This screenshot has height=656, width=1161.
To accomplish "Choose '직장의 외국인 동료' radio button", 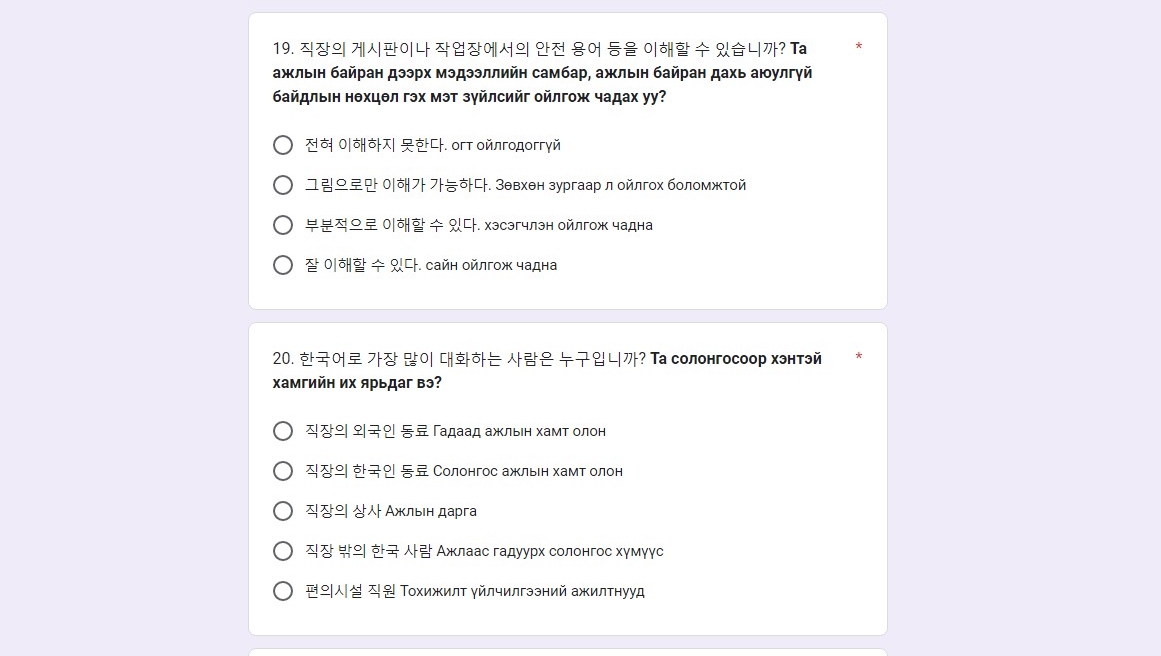I will pos(283,431).
